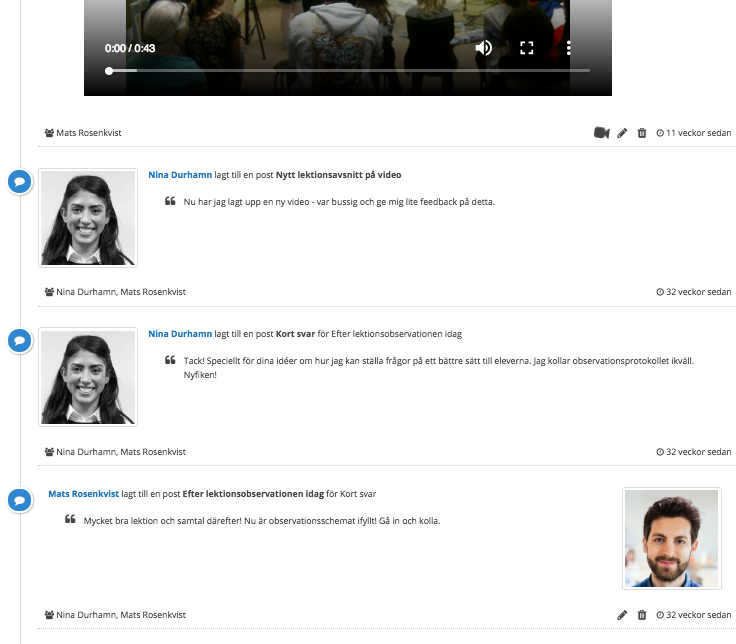Viewport: 736px width, 644px height.
Task: Open Nina Durhamn's photo in the Nytt lektionsavsnitt post
Action: tap(88, 218)
